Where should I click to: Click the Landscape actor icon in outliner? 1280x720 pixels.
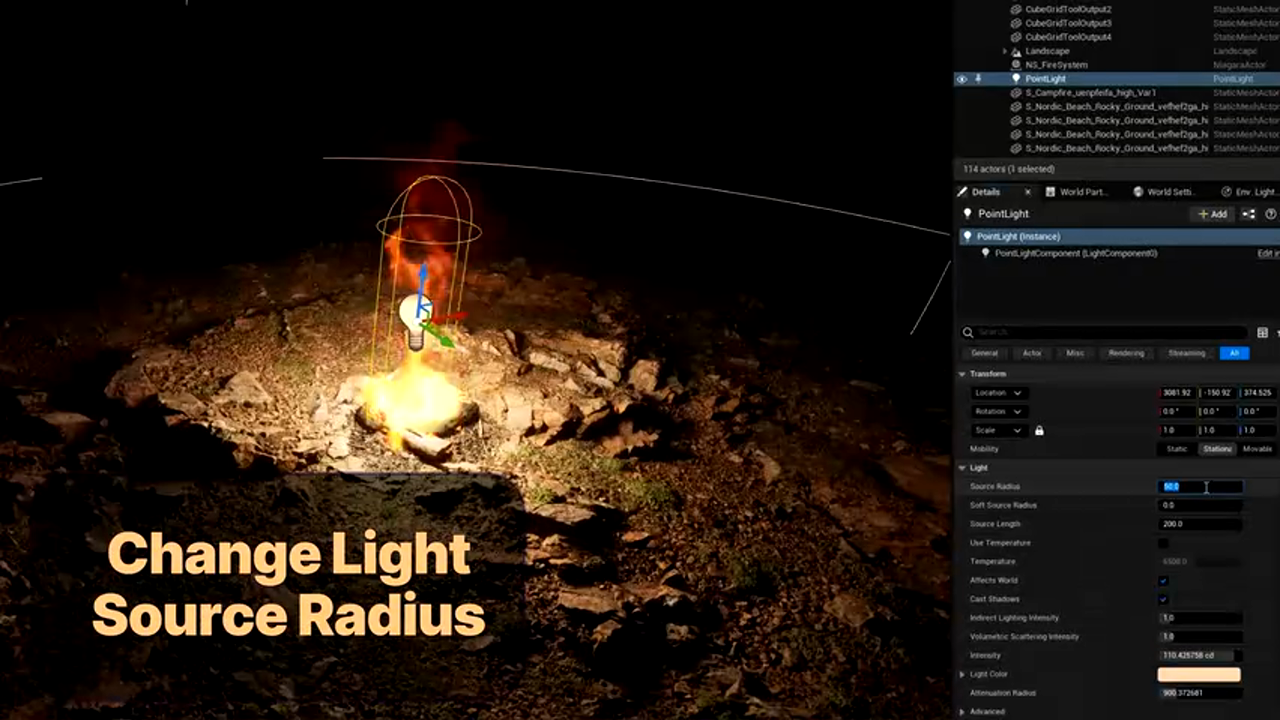click(1016, 51)
